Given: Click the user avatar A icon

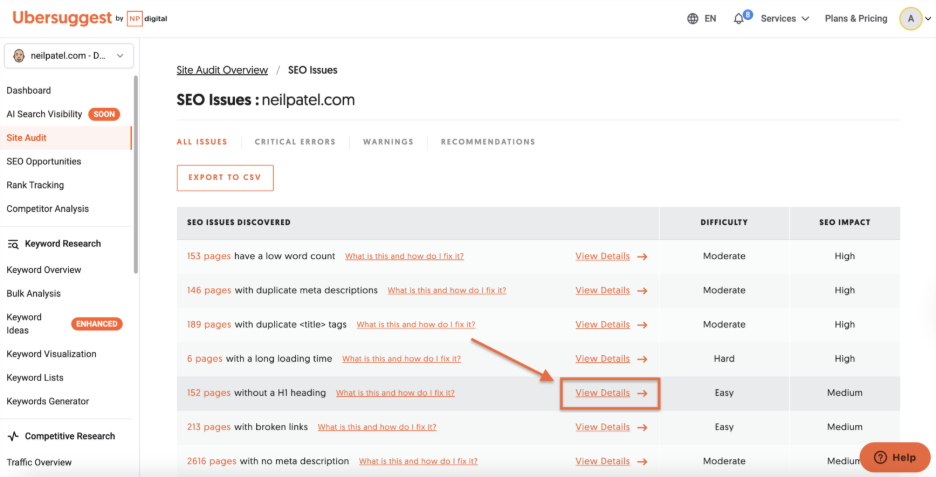Looking at the screenshot, I should point(911,19).
